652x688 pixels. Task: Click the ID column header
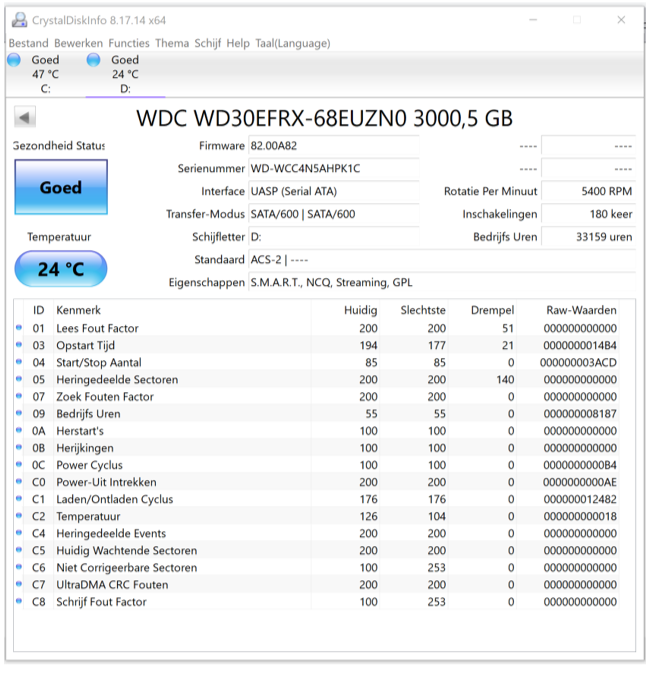click(x=39, y=310)
